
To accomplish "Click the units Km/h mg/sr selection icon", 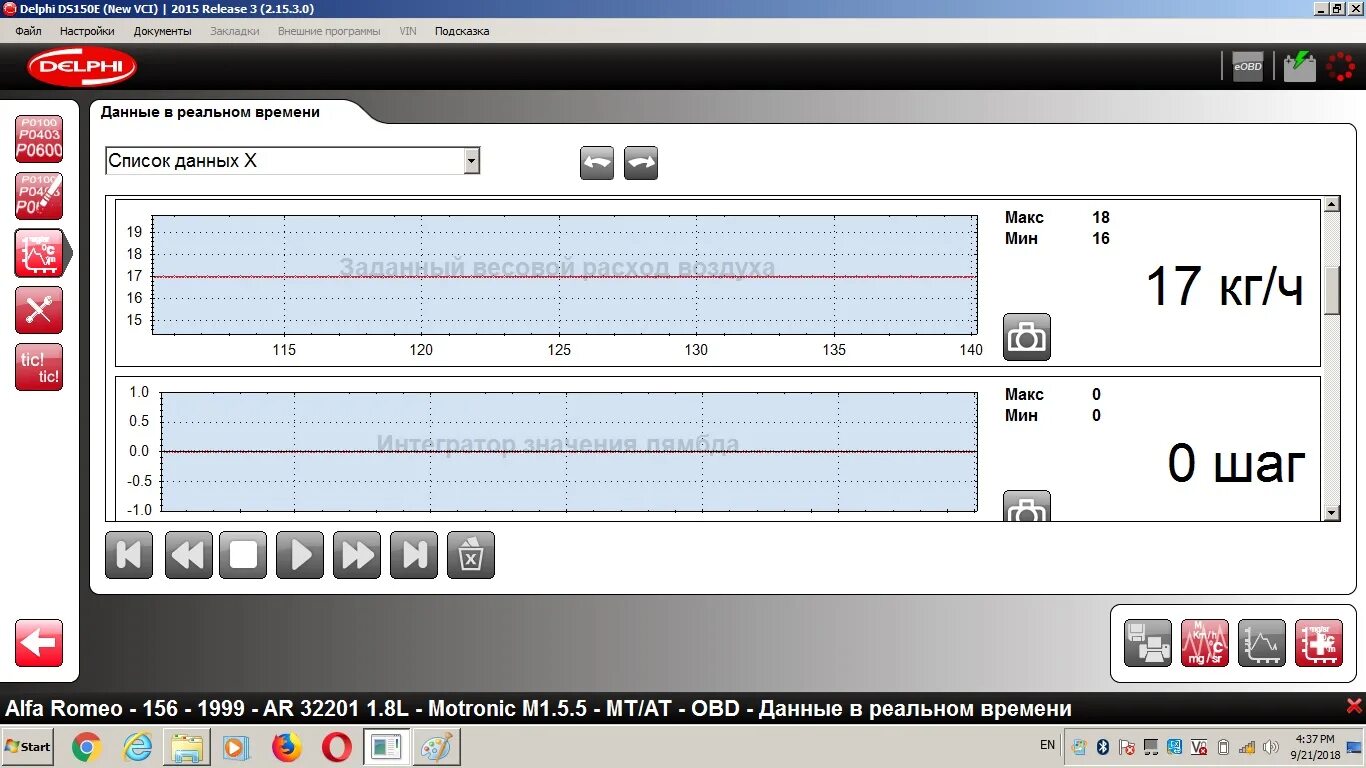I will point(1205,643).
